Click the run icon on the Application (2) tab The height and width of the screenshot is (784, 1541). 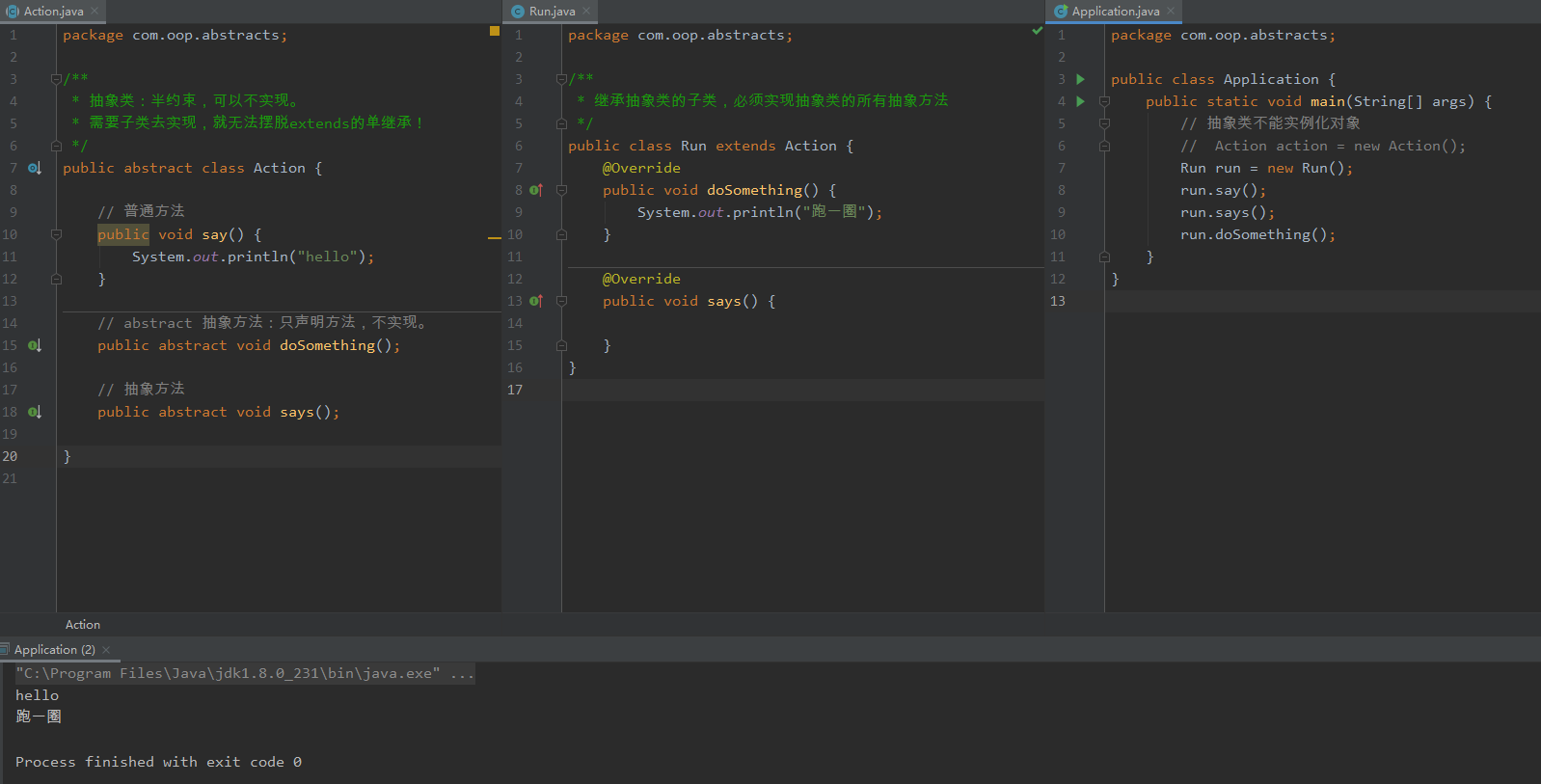click(5, 650)
